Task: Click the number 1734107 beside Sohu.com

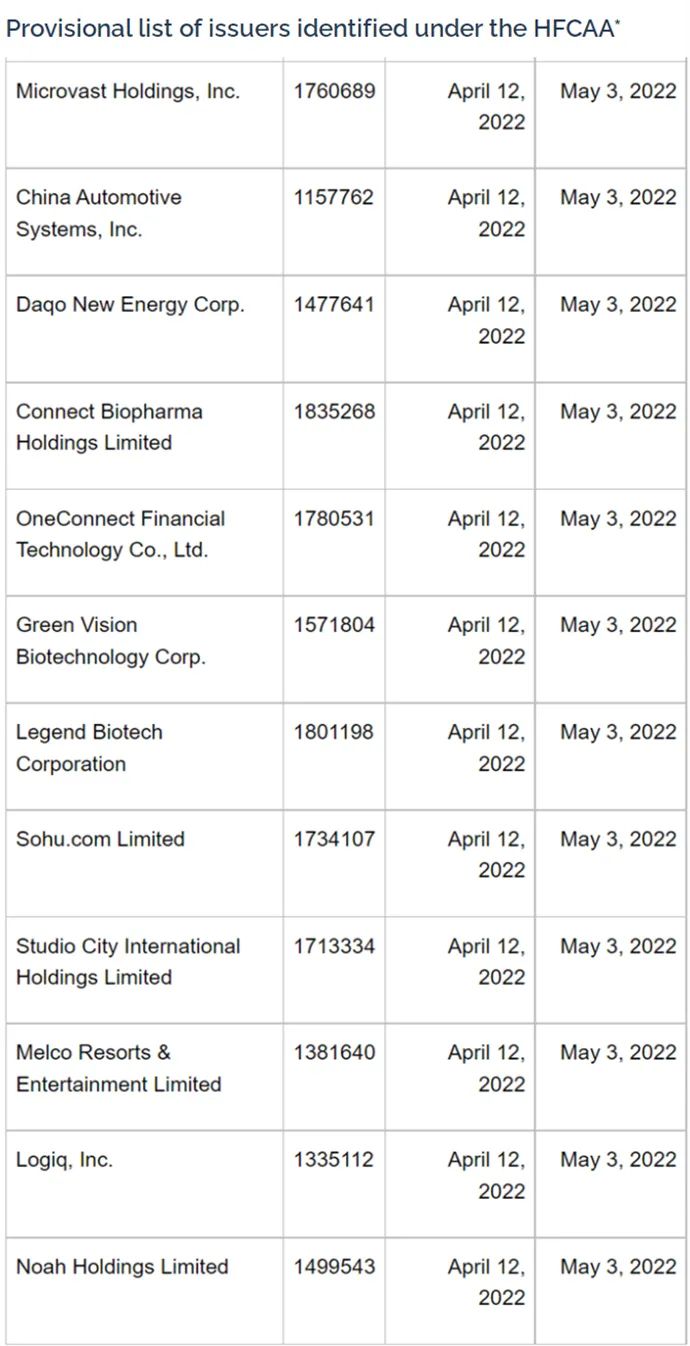Action: tap(334, 839)
